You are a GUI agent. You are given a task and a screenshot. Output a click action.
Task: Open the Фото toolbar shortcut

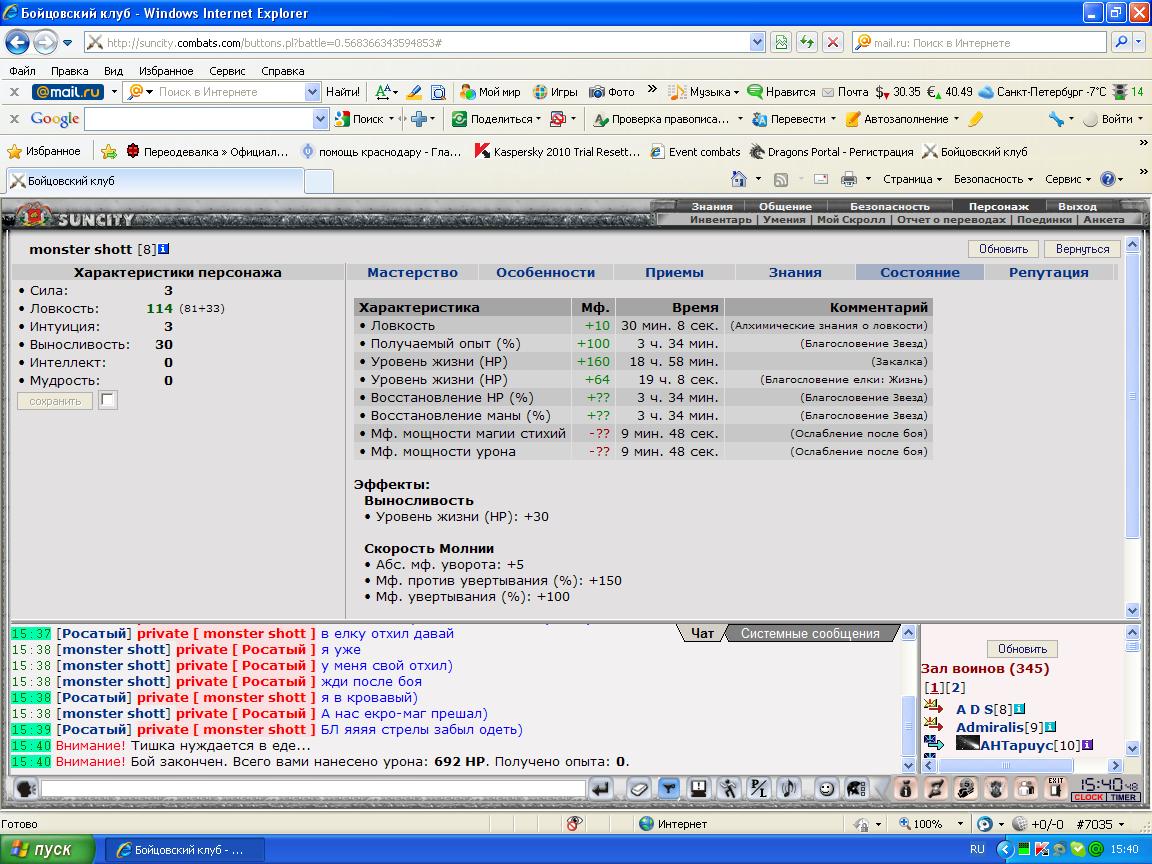[x=612, y=92]
